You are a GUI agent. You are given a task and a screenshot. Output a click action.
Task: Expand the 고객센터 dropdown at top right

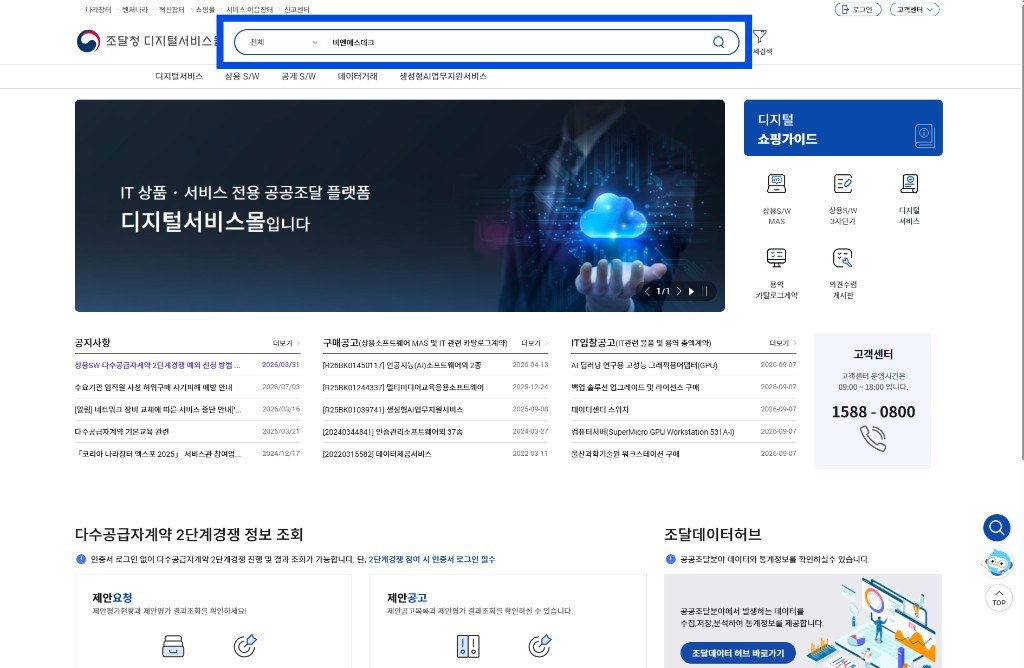914,10
